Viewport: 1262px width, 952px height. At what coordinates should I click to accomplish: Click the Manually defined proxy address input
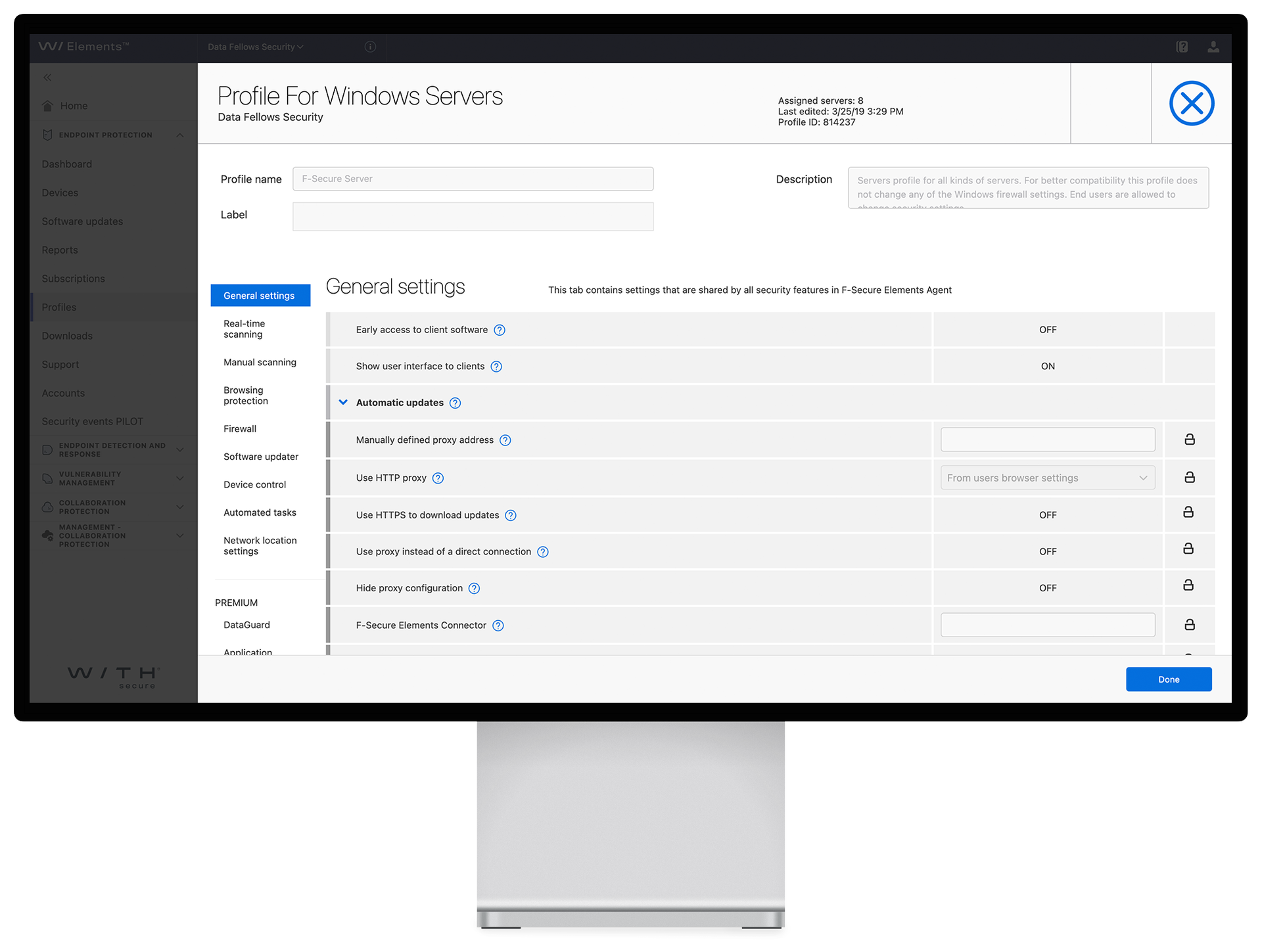(1048, 440)
